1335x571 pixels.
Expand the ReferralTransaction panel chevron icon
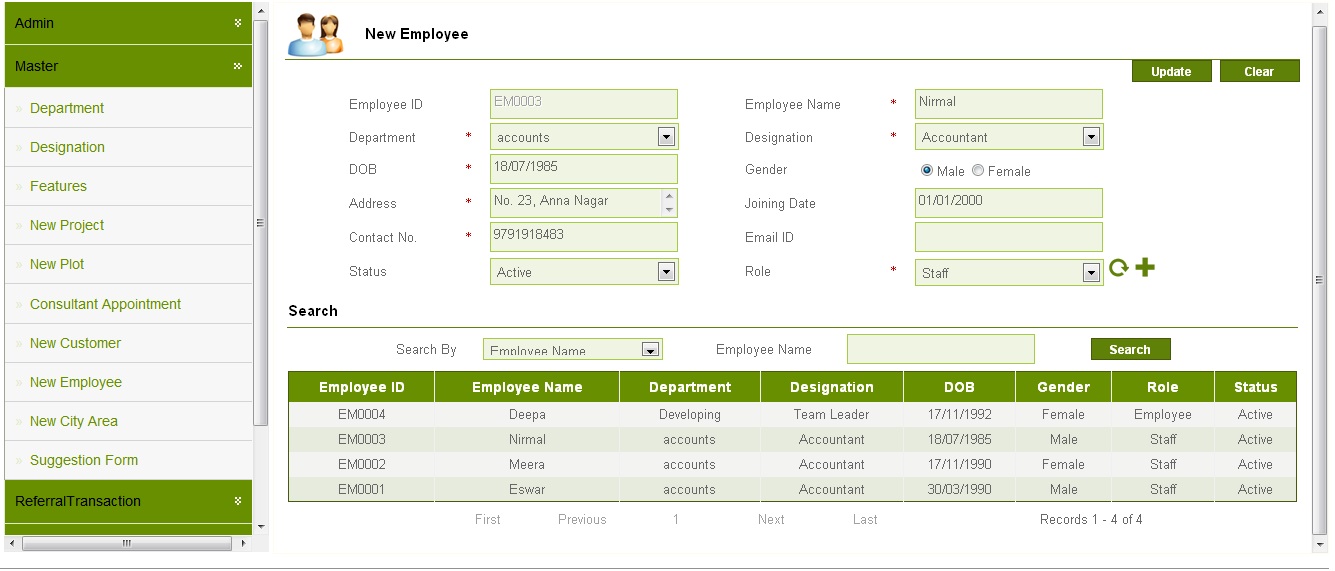[238, 501]
